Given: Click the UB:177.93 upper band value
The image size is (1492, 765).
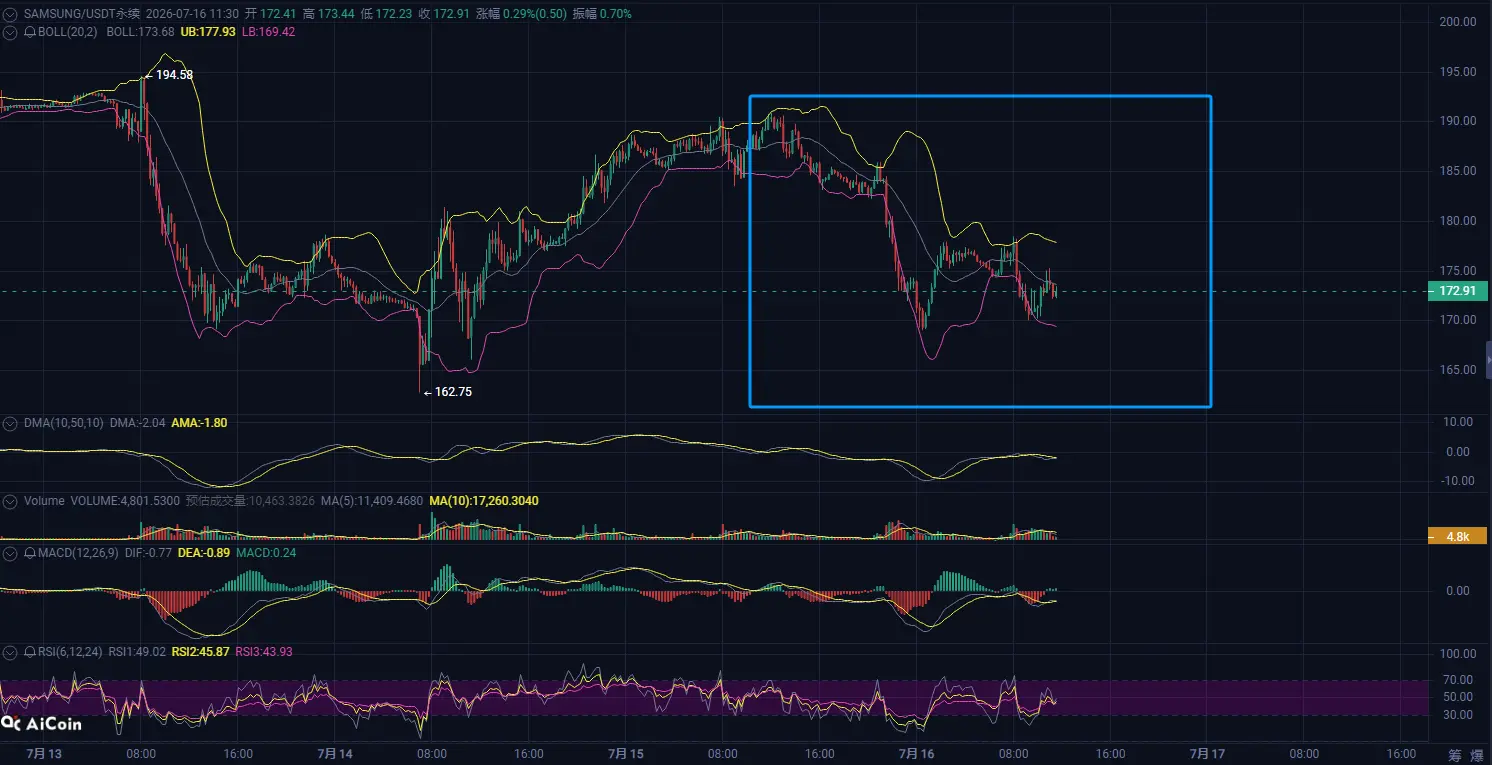Looking at the screenshot, I should pyautogui.click(x=208, y=32).
